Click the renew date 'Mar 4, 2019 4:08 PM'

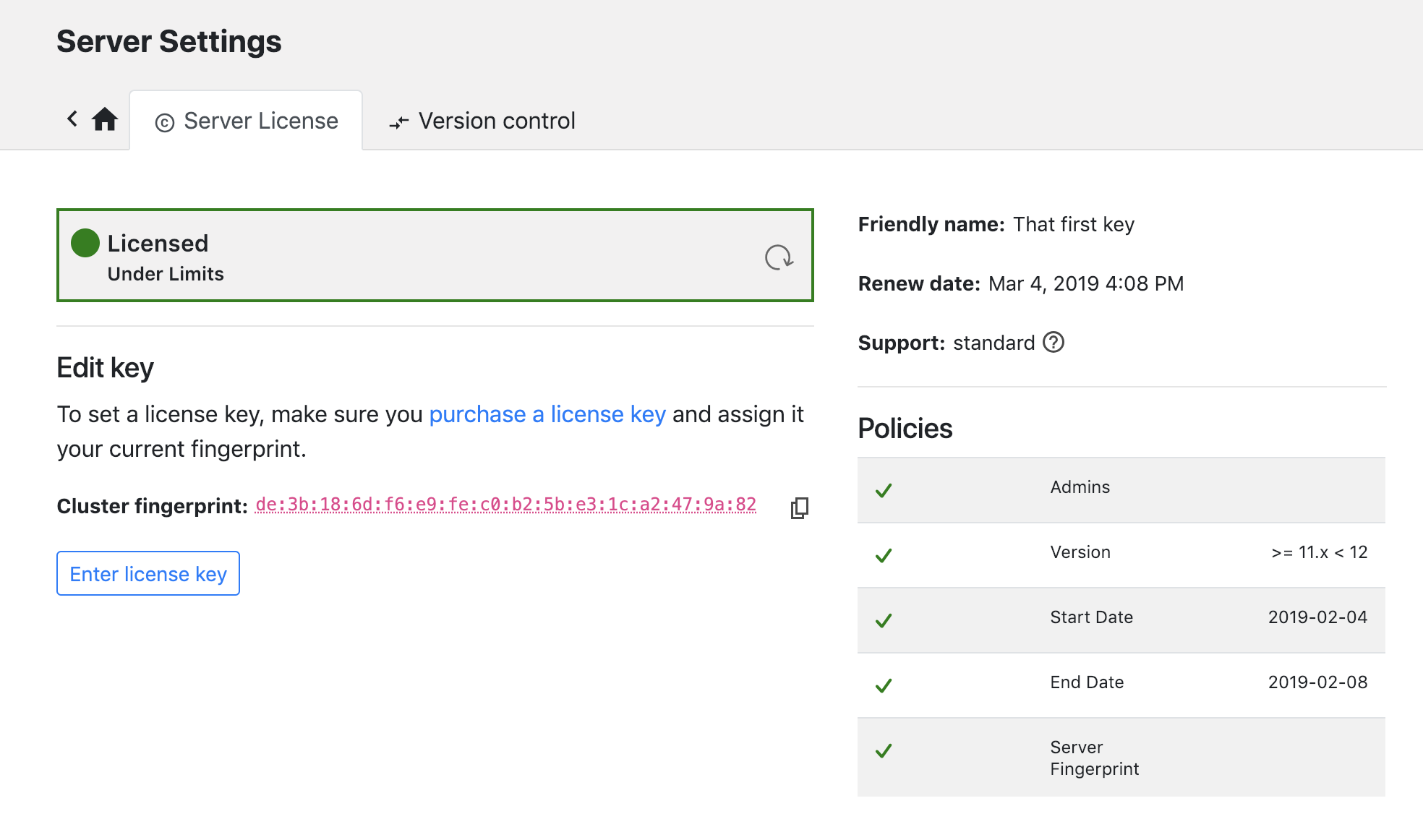(1086, 283)
